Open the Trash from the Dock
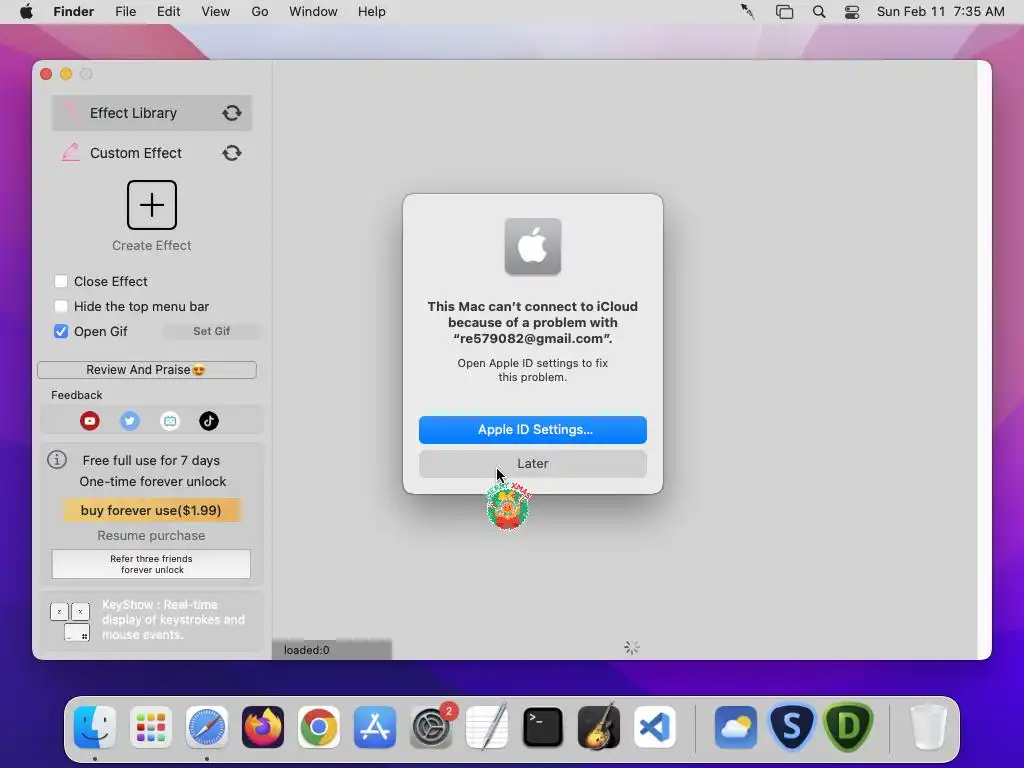 coord(928,727)
